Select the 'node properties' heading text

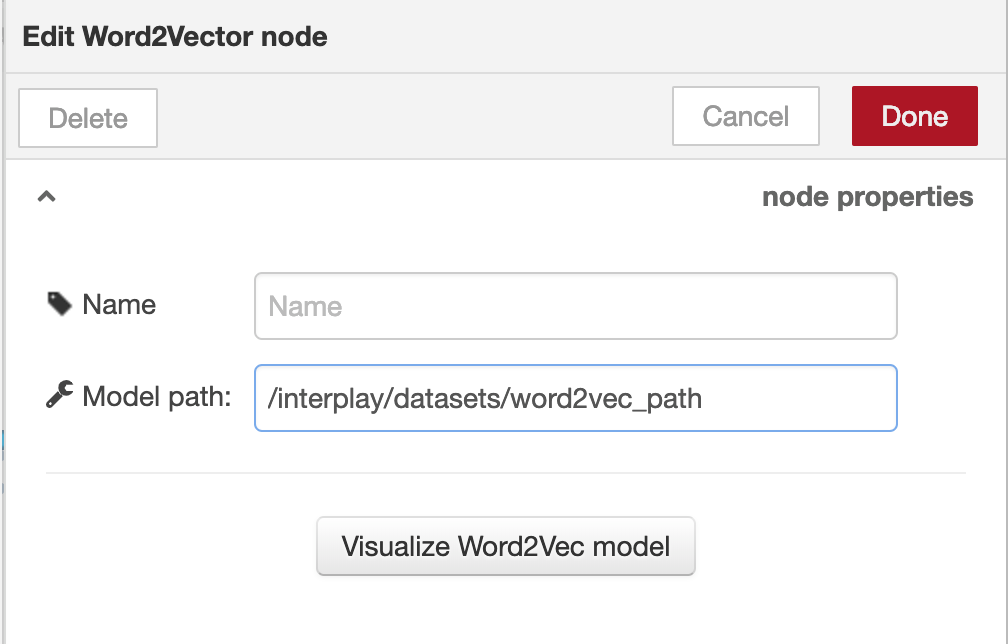(x=867, y=197)
